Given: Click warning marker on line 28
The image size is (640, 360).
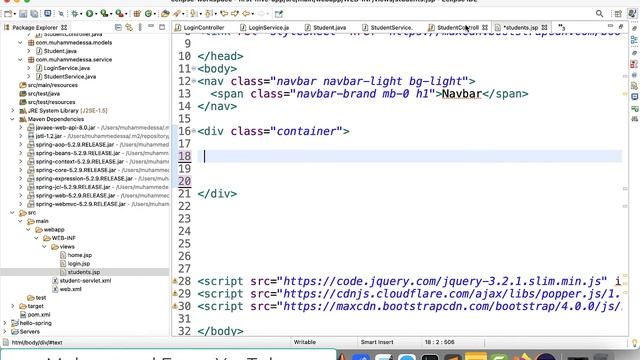Looking at the screenshot, I should [x=175, y=281].
